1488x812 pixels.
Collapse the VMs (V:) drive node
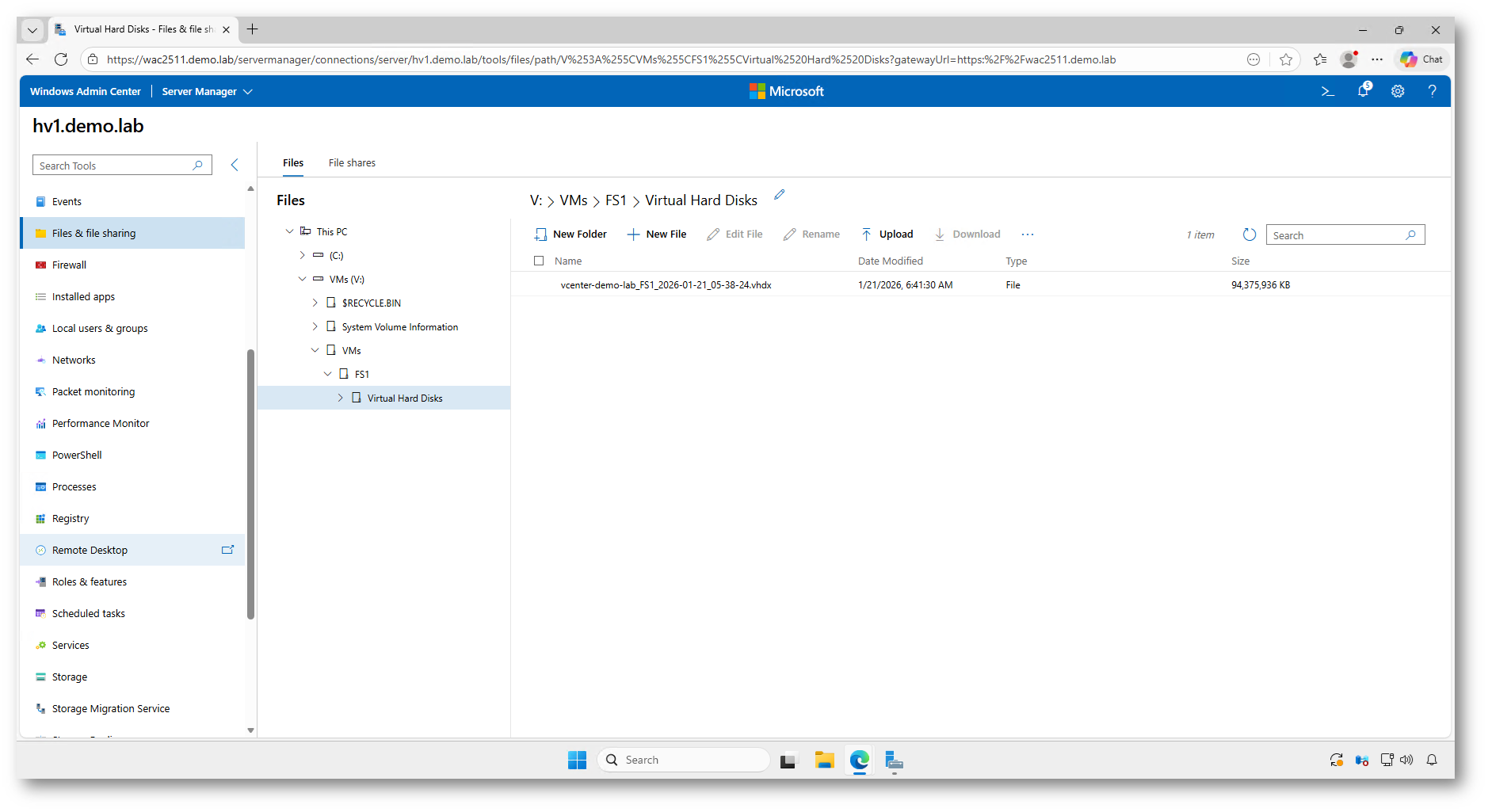pos(302,279)
